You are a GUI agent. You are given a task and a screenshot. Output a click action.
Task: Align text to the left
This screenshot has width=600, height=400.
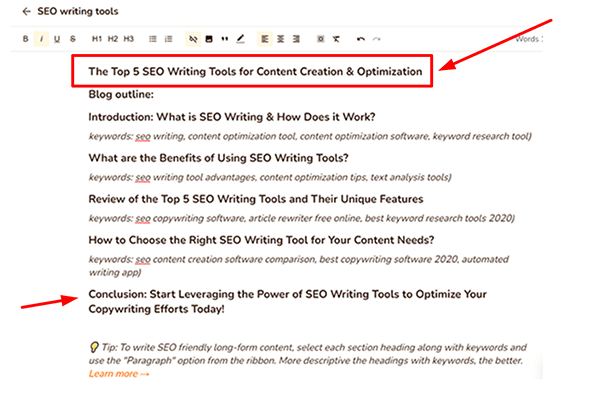(x=264, y=39)
